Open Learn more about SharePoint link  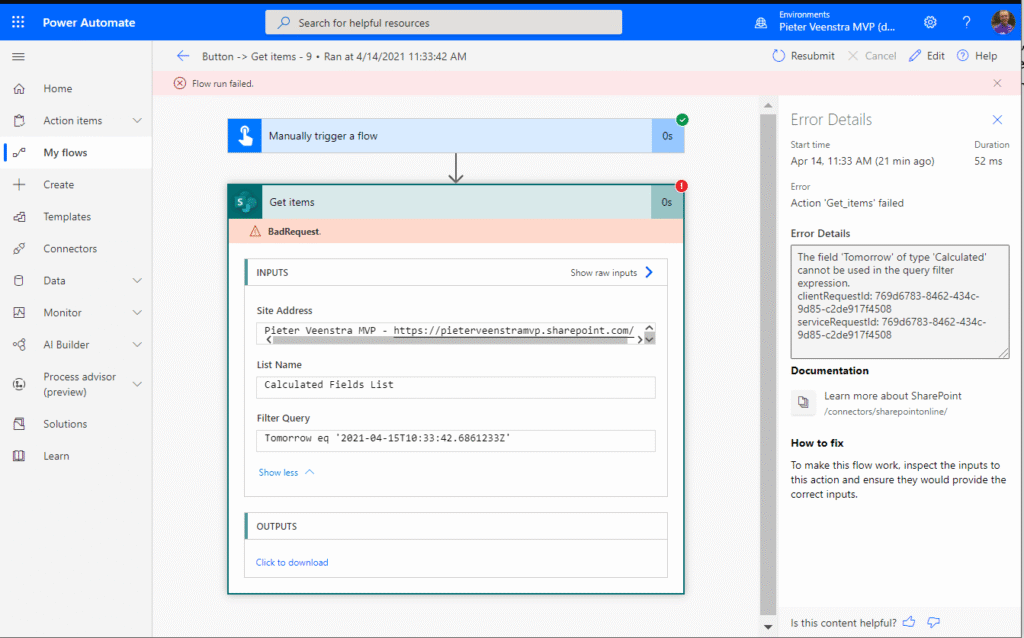[x=893, y=396]
